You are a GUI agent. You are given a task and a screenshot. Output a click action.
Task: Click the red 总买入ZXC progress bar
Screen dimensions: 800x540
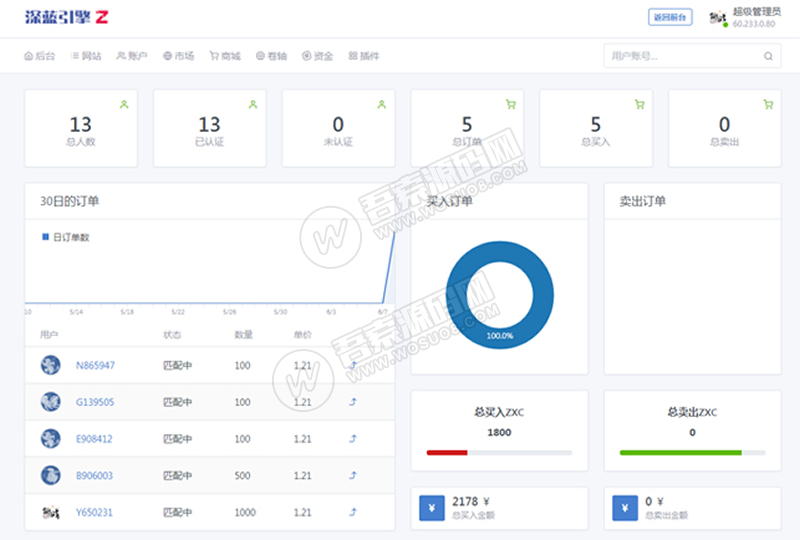(x=447, y=453)
